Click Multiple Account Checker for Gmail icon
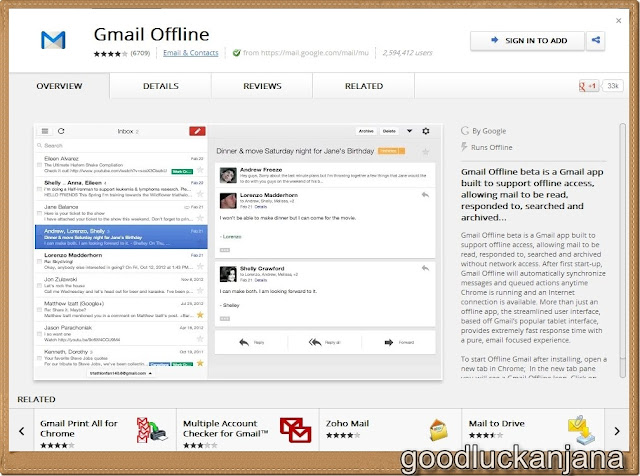The width and height of the screenshot is (640, 476). coord(296,430)
